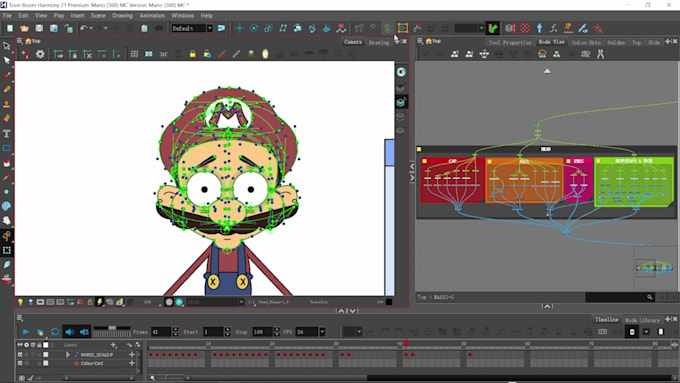Click the Top home breadcrumb in Node View
This screenshot has width=680, height=383.
coord(433,41)
